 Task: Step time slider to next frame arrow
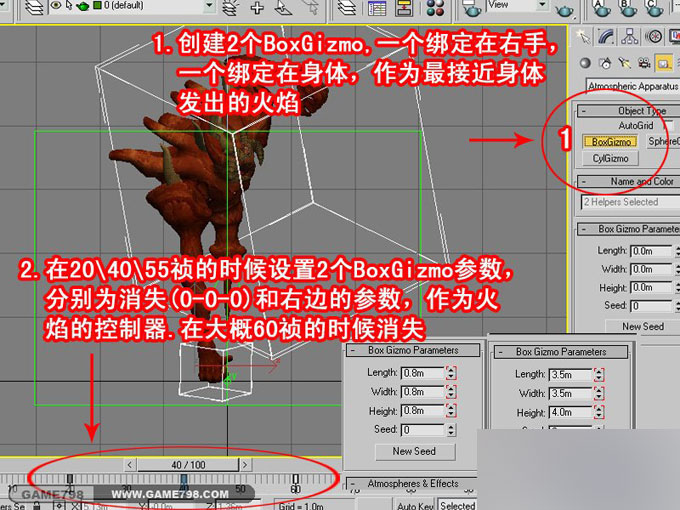coord(245,465)
